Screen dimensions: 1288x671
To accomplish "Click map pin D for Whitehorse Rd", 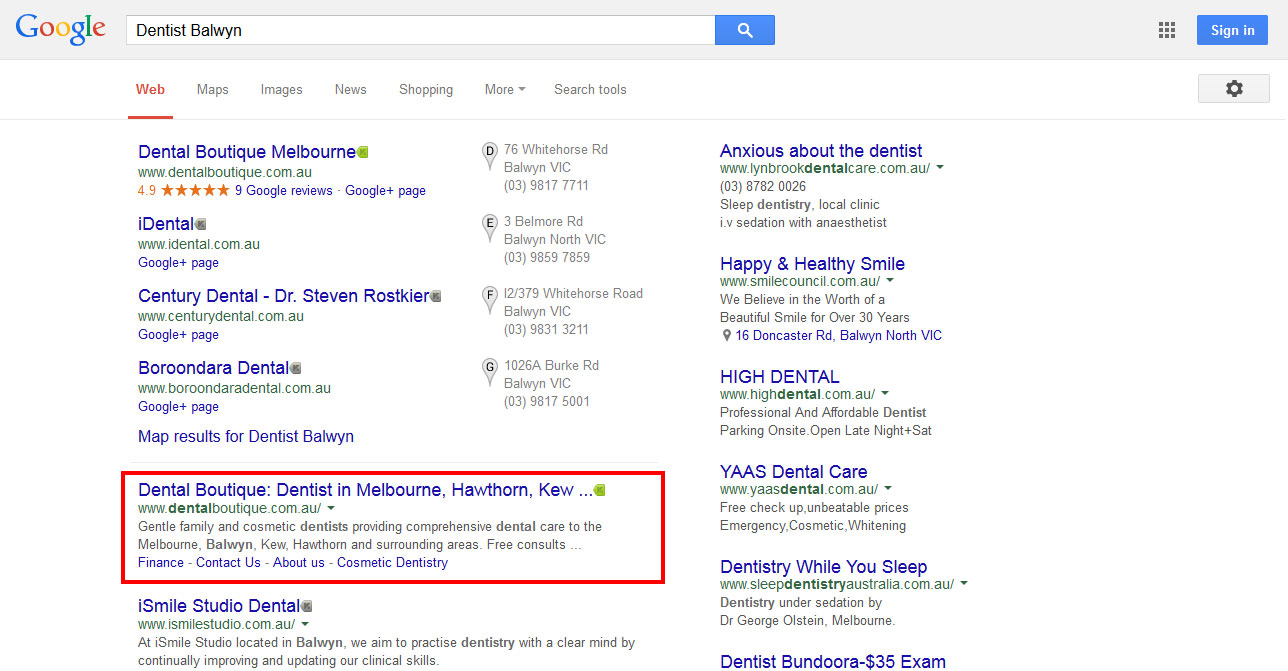I will click(490, 155).
